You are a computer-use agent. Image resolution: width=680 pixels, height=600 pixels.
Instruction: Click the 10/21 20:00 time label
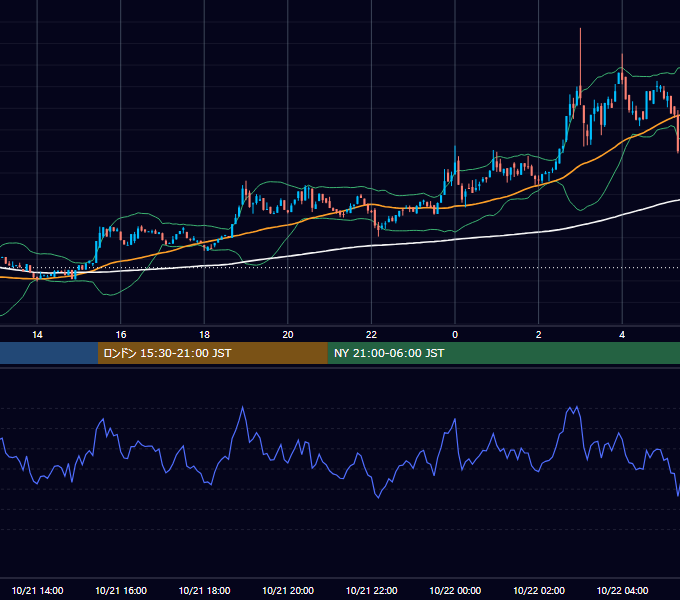coord(288,590)
